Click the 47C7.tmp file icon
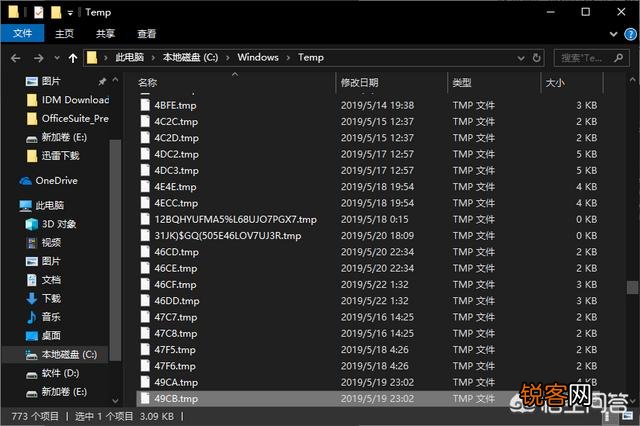The width and height of the screenshot is (640, 426). click(x=145, y=317)
